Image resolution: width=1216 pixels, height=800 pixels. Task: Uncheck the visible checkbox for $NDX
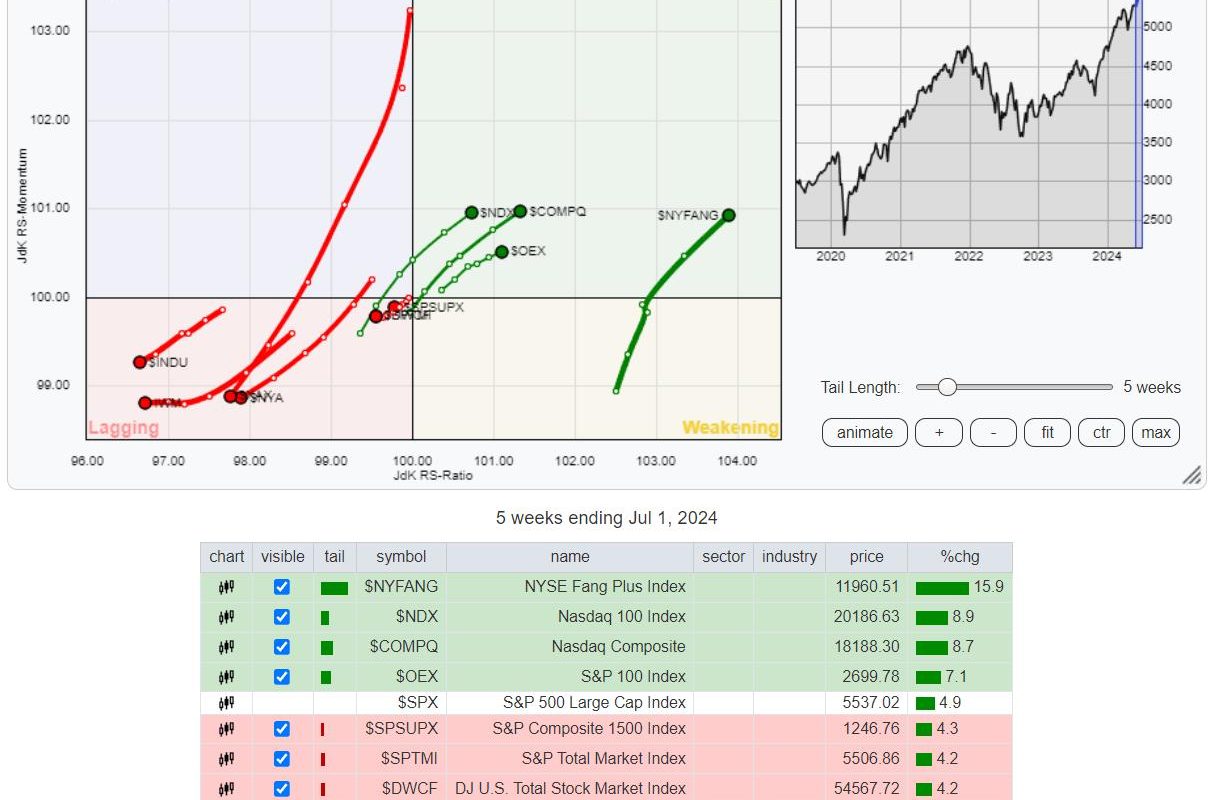pos(282,617)
